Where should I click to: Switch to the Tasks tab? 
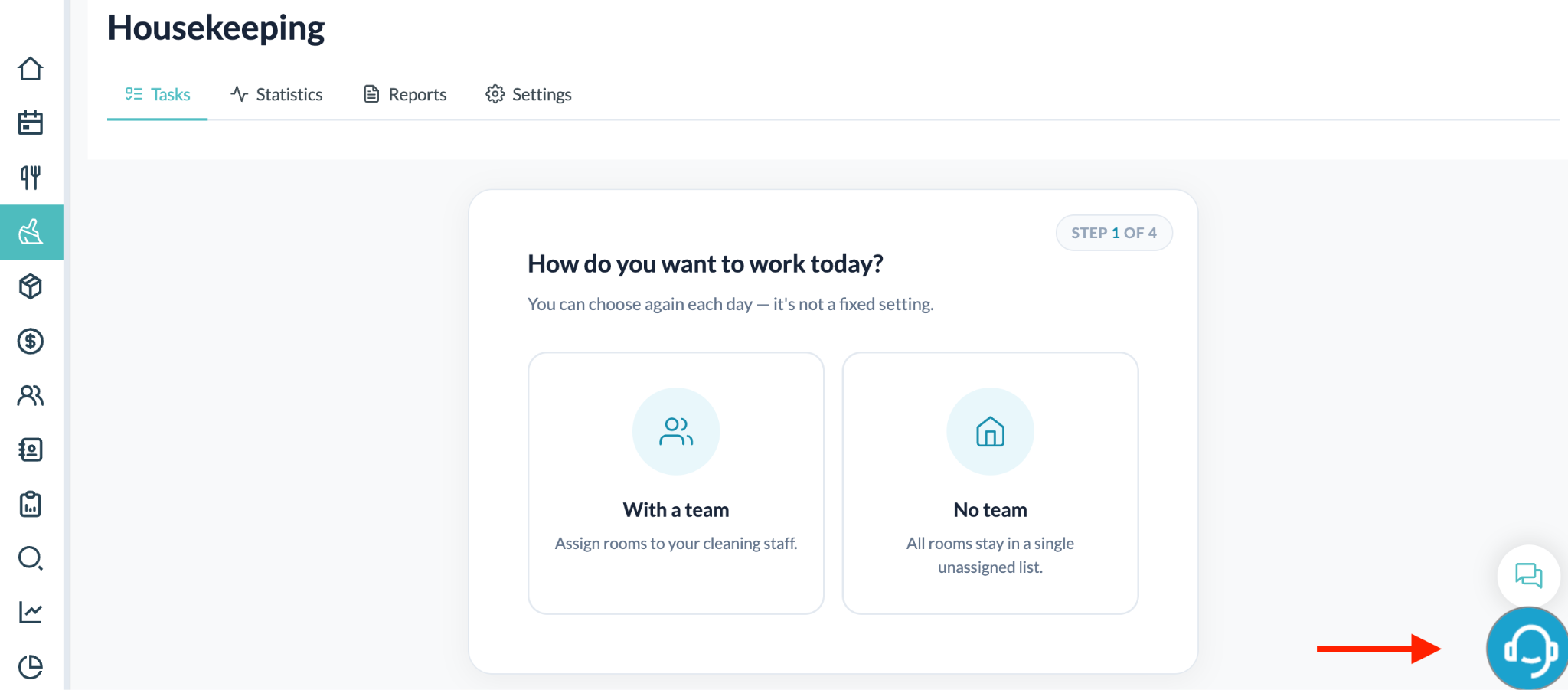158,94
